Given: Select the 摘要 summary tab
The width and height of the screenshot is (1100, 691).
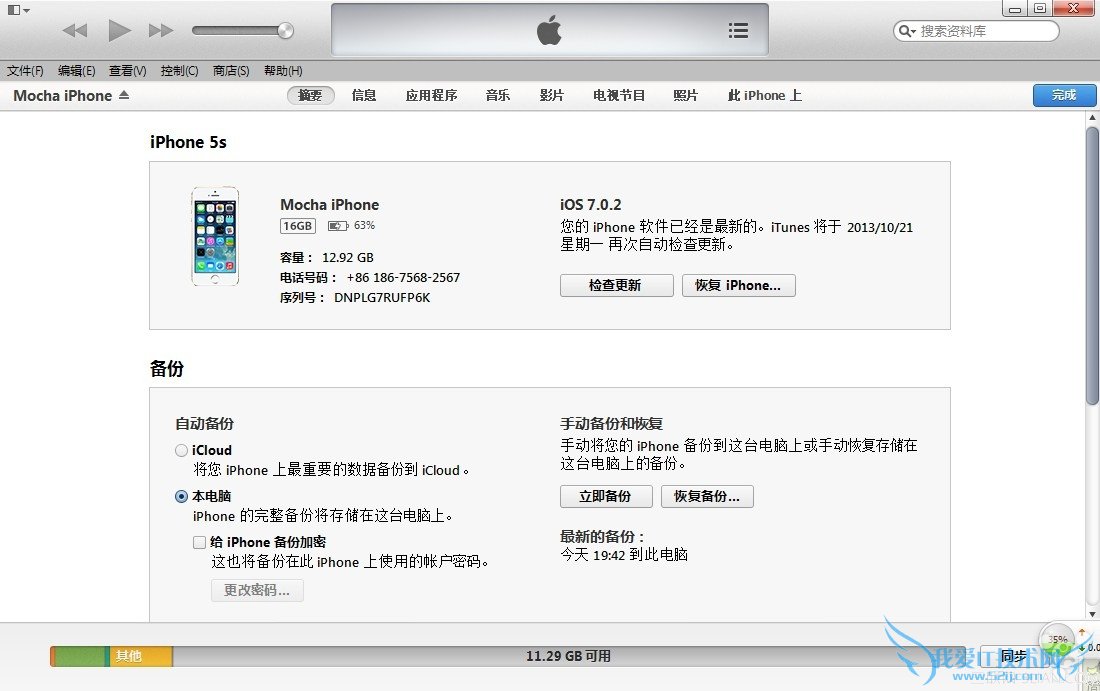Looking at the screenshot, I should 310,95.
